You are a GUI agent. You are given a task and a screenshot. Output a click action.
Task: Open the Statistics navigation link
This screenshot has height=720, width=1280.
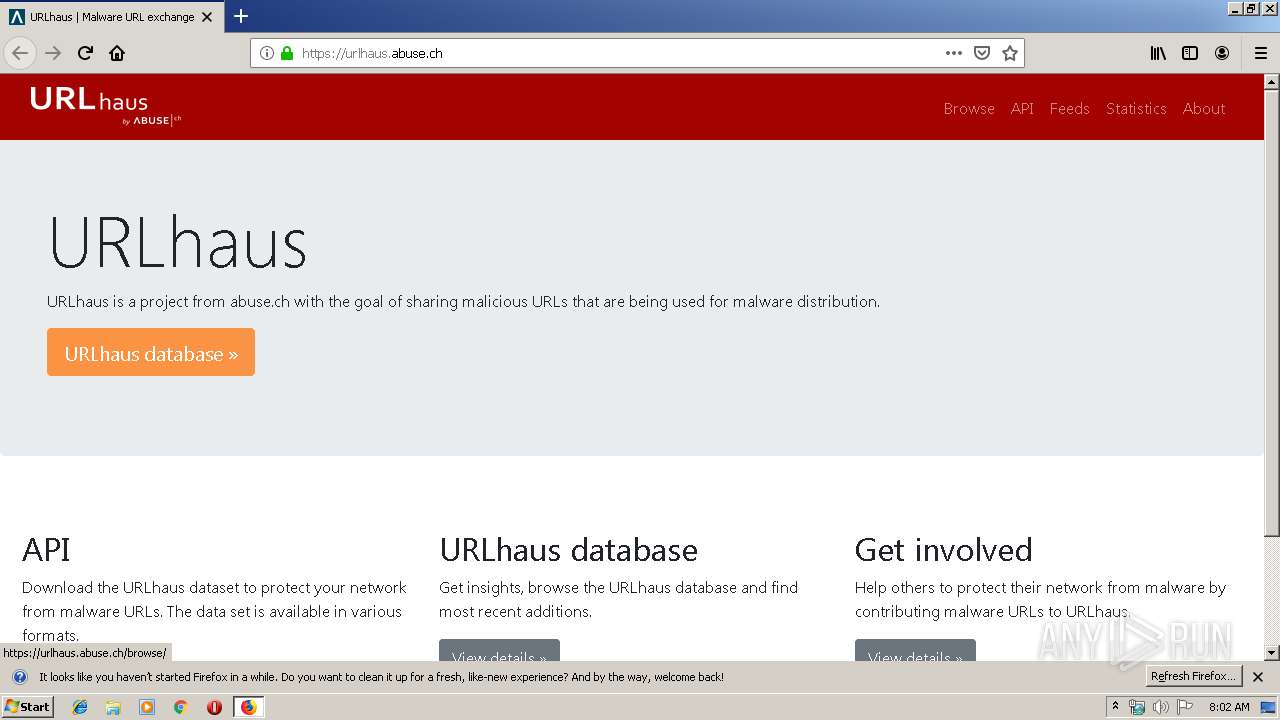1136,108
